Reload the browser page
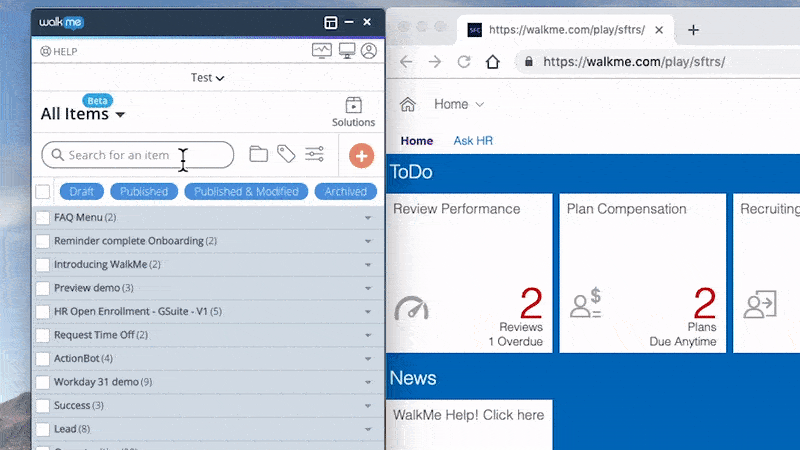This screenshot has width=800, height=450. pos(464,62)
